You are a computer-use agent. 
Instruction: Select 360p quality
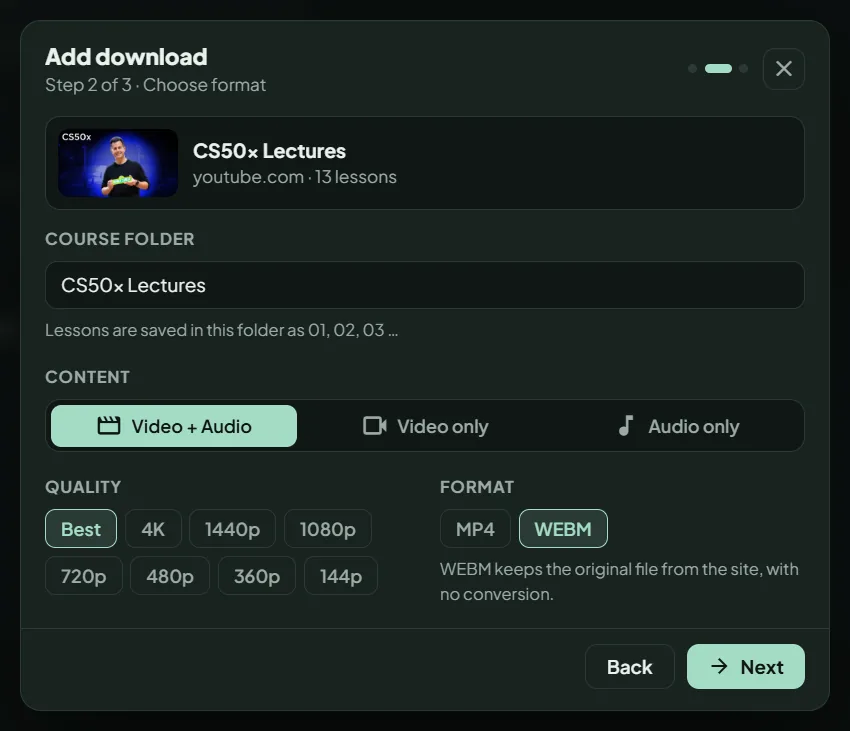click(257, 576)
